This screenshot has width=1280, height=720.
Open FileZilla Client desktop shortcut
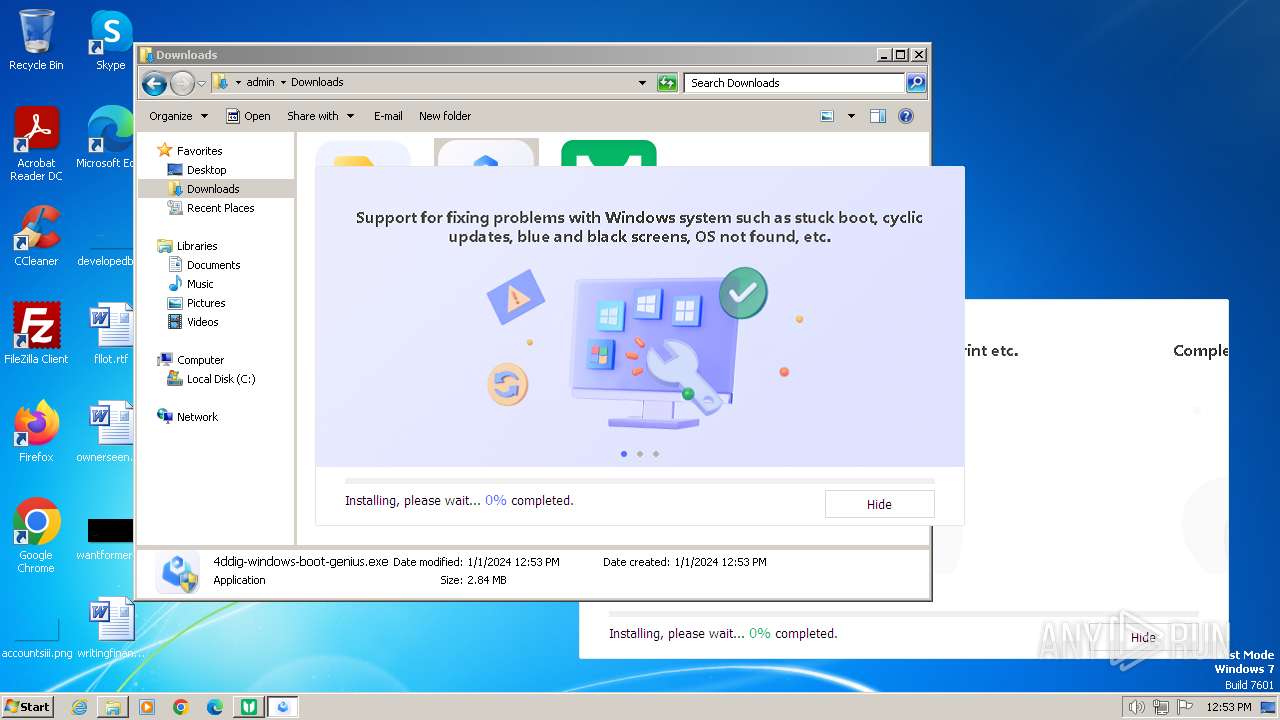[36, 333]
